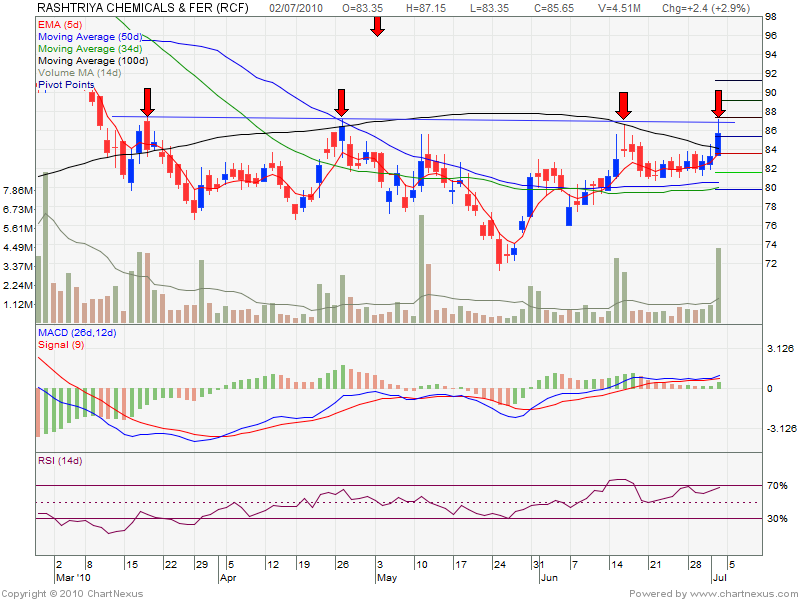Toggle the Moving Average (50d) legend label
Viewport: 800px width, 600px height.
(87, 35)
